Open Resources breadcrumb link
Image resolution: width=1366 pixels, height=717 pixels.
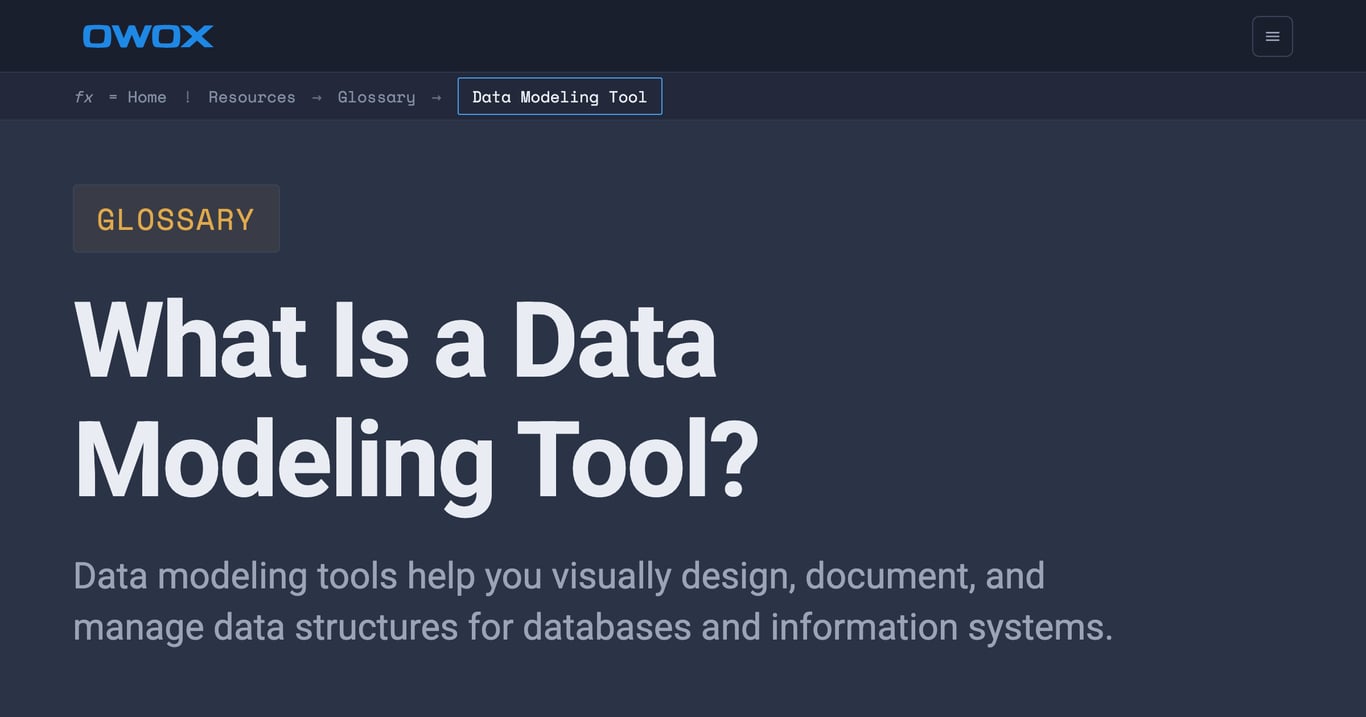[252, 97]
